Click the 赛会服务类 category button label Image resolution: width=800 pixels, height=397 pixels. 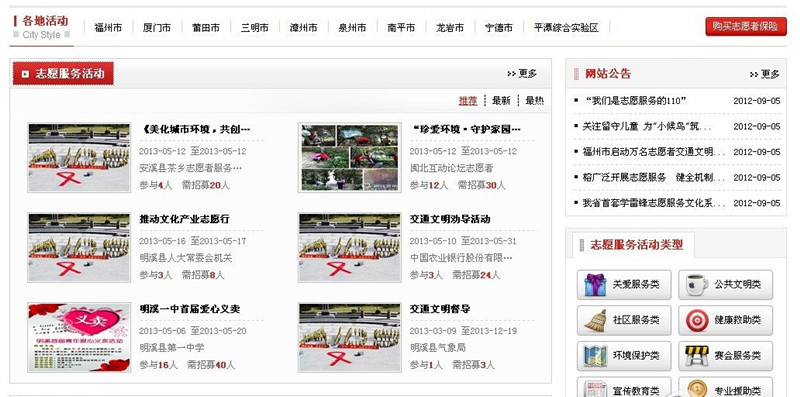737,356
